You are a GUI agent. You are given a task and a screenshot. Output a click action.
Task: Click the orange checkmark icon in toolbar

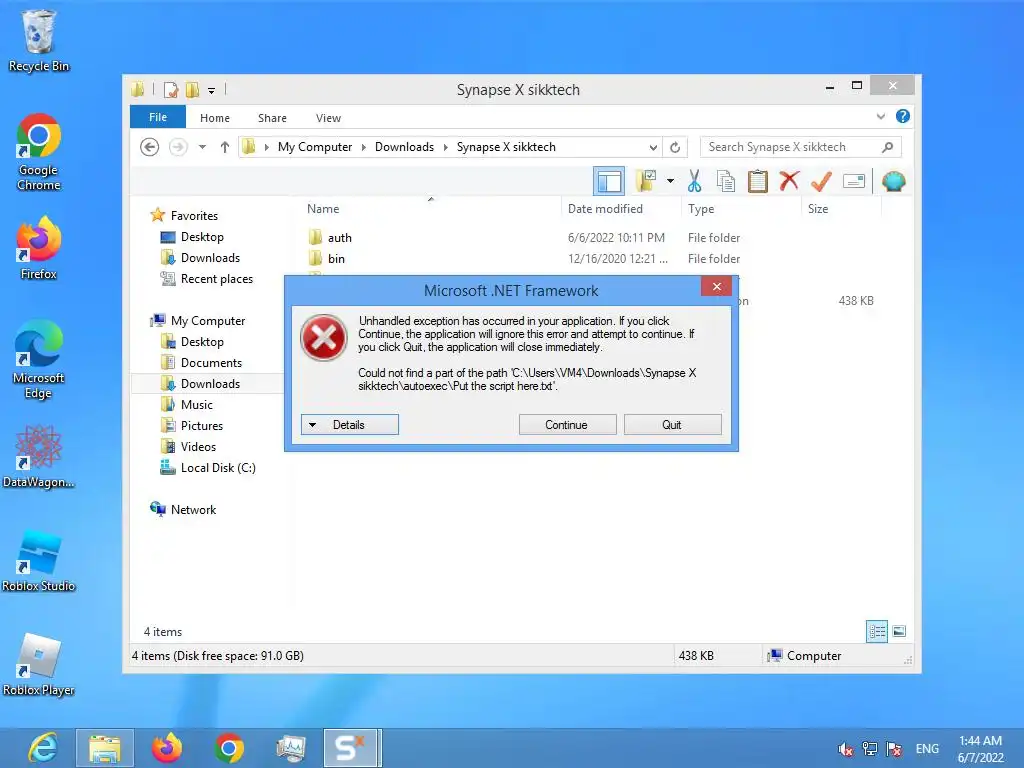click(821, 181)
